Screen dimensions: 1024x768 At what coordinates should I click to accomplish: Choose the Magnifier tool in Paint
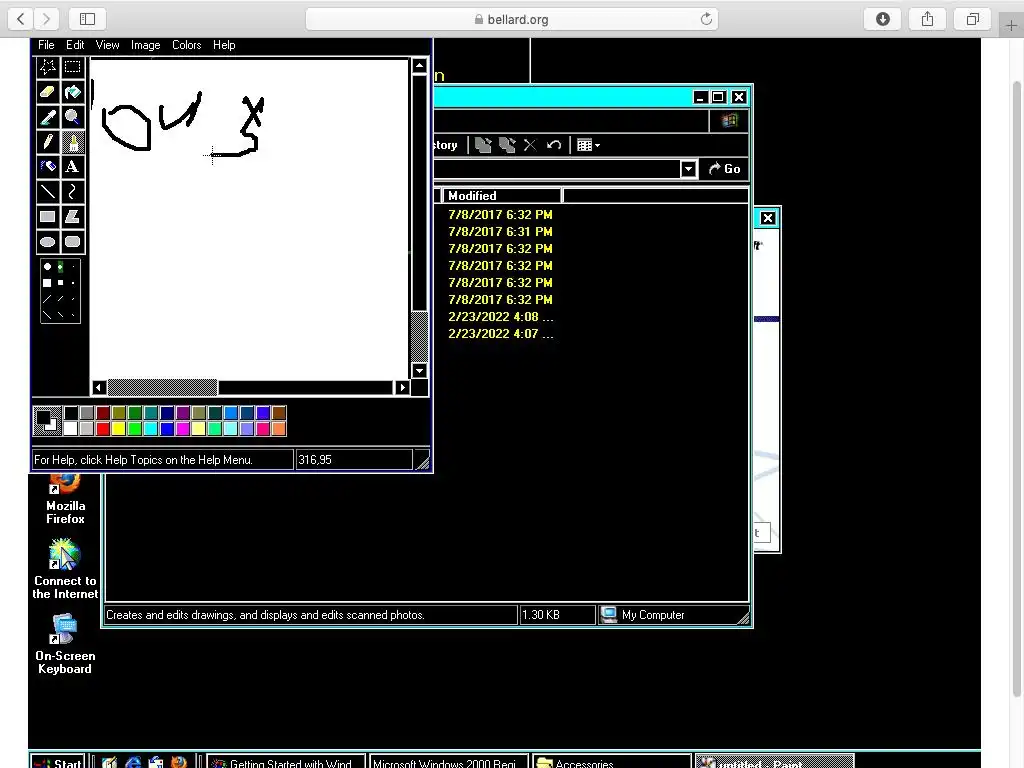click(72, 117)
